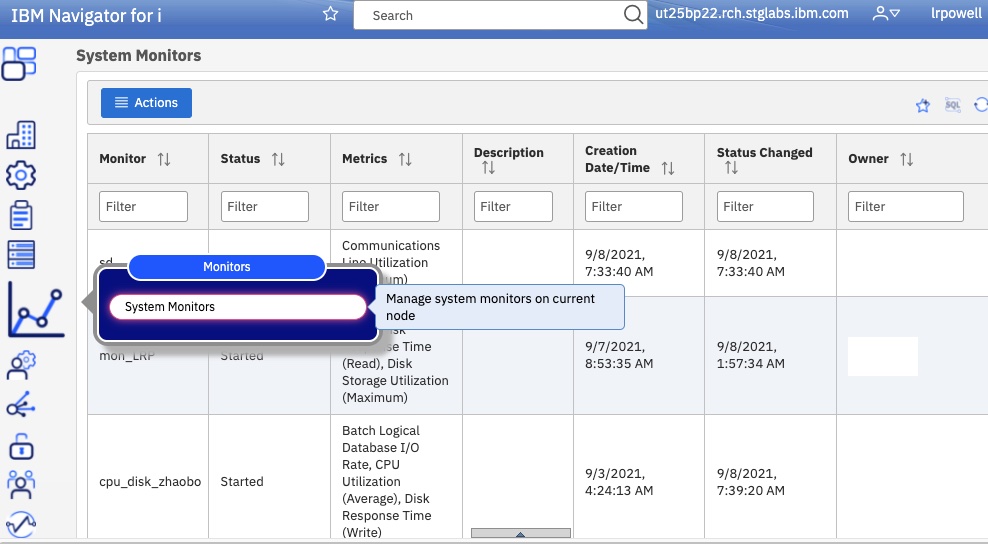Sort by Status column arrows
This screenshot has width=988, height=544.
(x=278, y=159)
